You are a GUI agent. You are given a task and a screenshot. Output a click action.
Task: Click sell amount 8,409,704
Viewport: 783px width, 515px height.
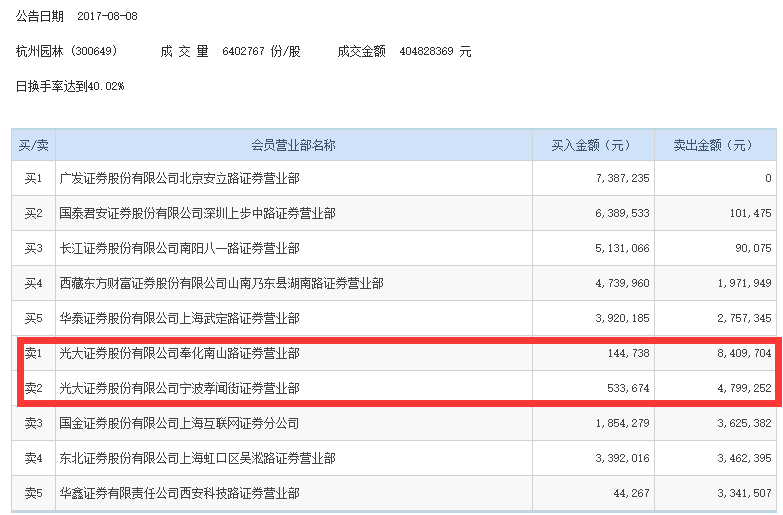coord(745,353)
